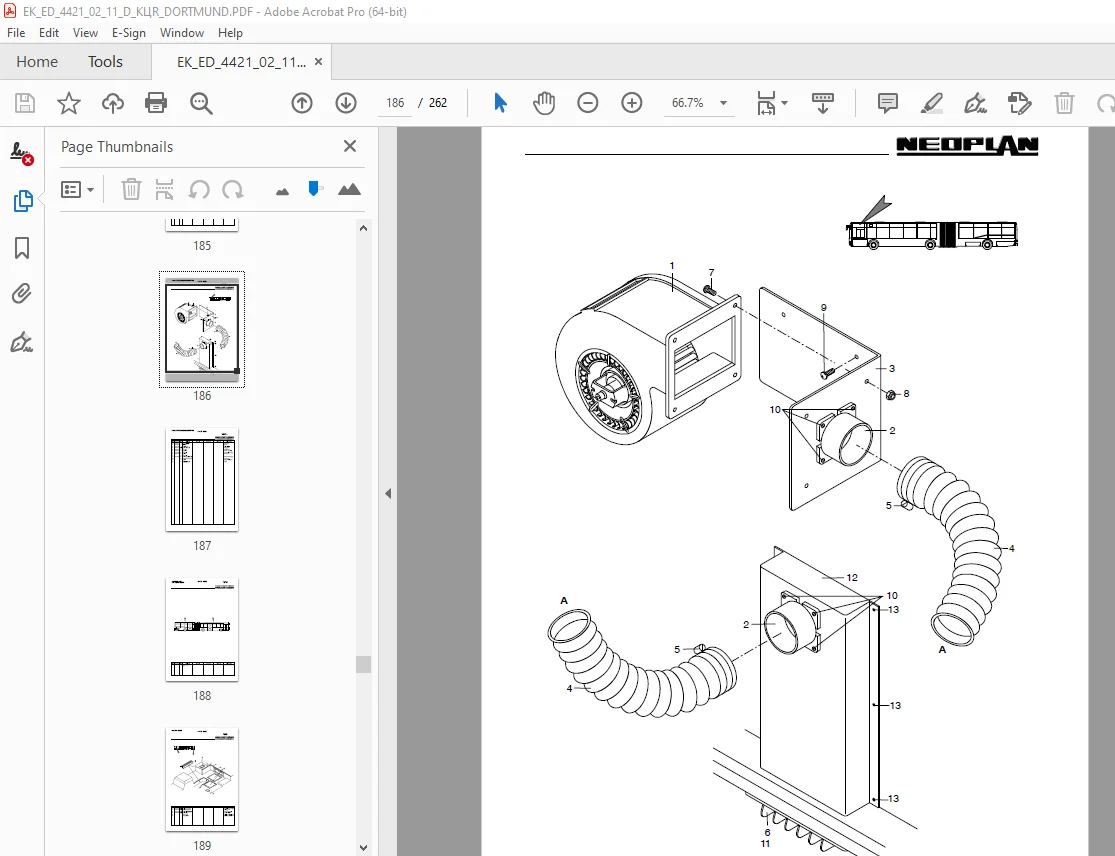Open the E-Sign menu
Screen dimensions: 1115x856
tap(129, 33)
